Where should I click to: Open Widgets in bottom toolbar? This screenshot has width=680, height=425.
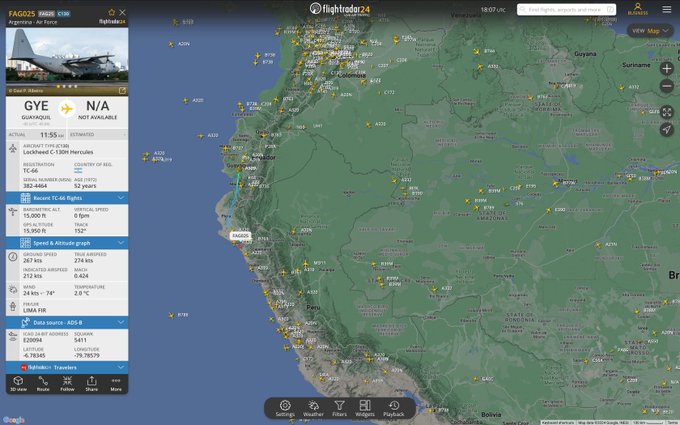(365, 409)
